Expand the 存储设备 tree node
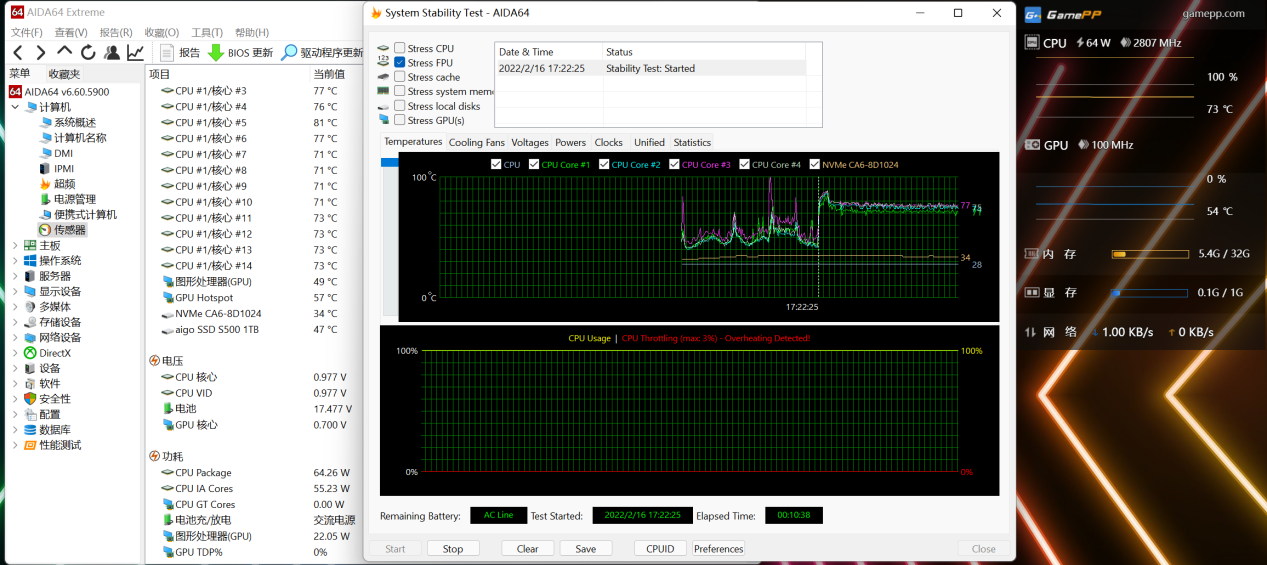Viewport: 1267px width, 565px height. 15,322
